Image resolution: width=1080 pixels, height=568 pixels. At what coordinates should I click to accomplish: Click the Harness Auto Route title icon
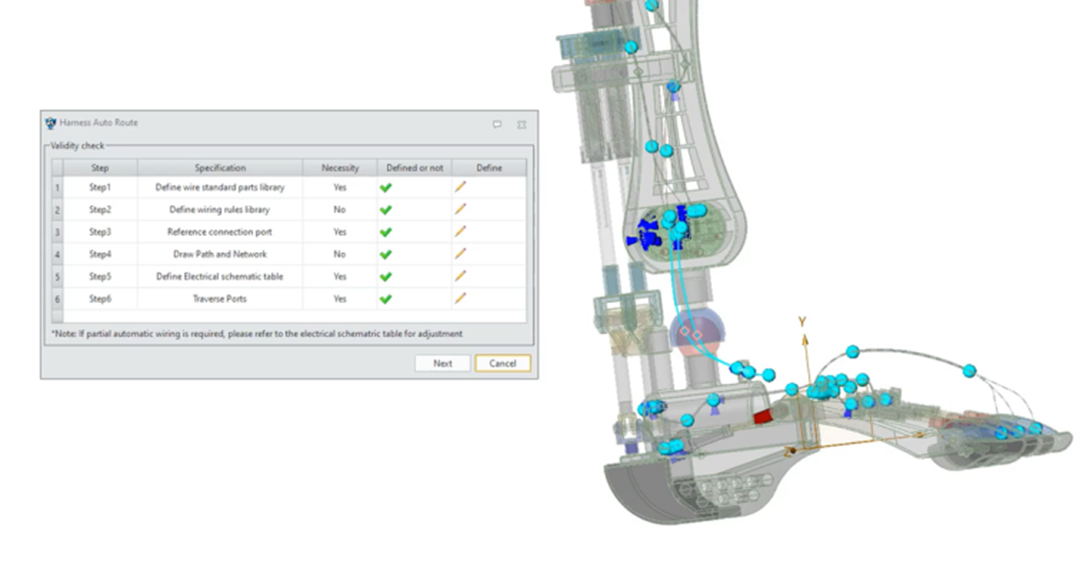51,123
